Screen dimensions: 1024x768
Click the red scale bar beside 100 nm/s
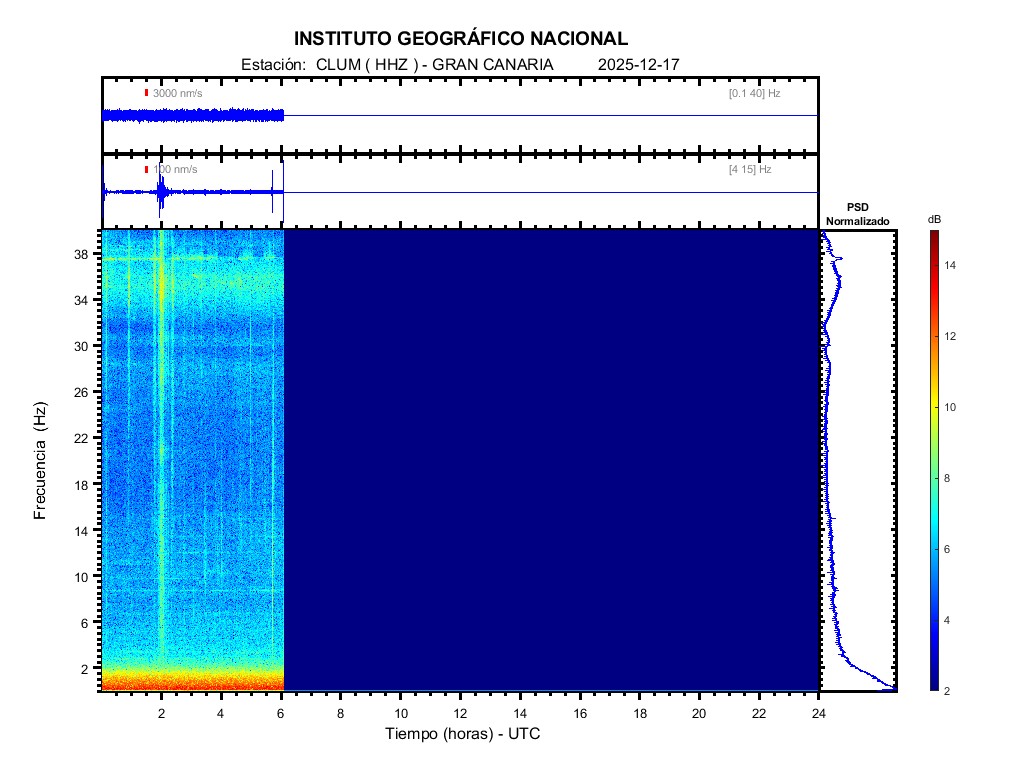pos(146,170)
